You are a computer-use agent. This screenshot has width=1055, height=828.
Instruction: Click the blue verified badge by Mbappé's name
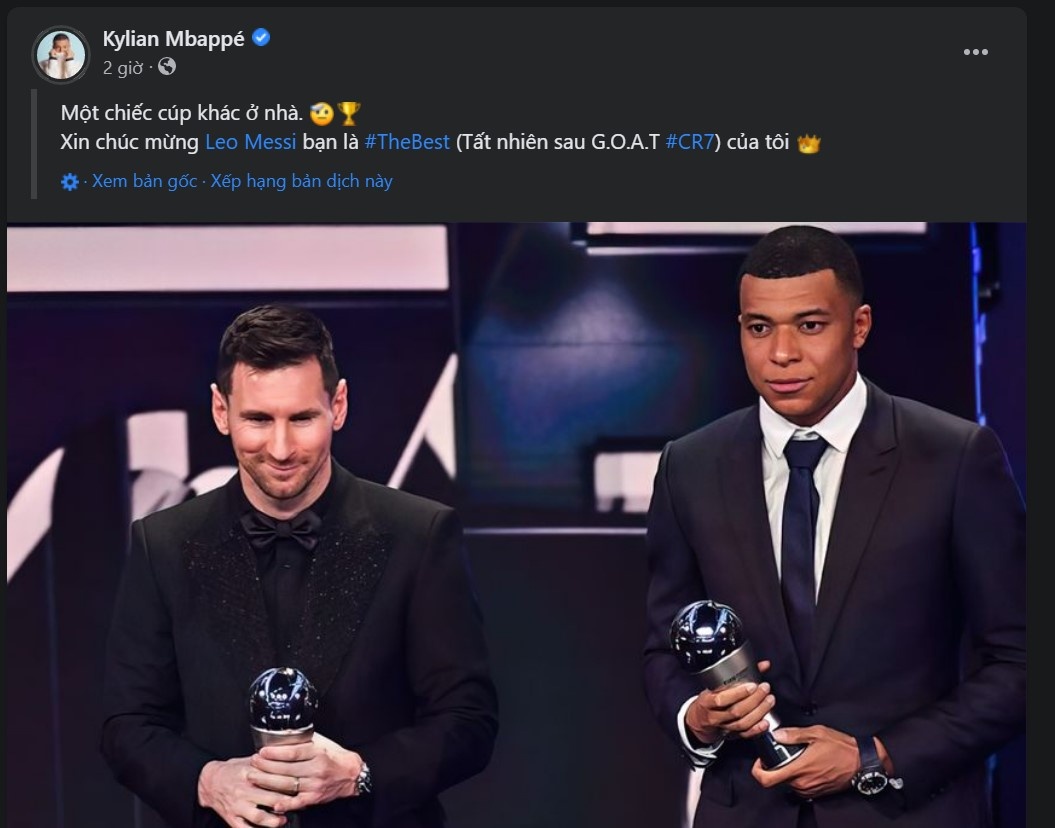(260, 36)
